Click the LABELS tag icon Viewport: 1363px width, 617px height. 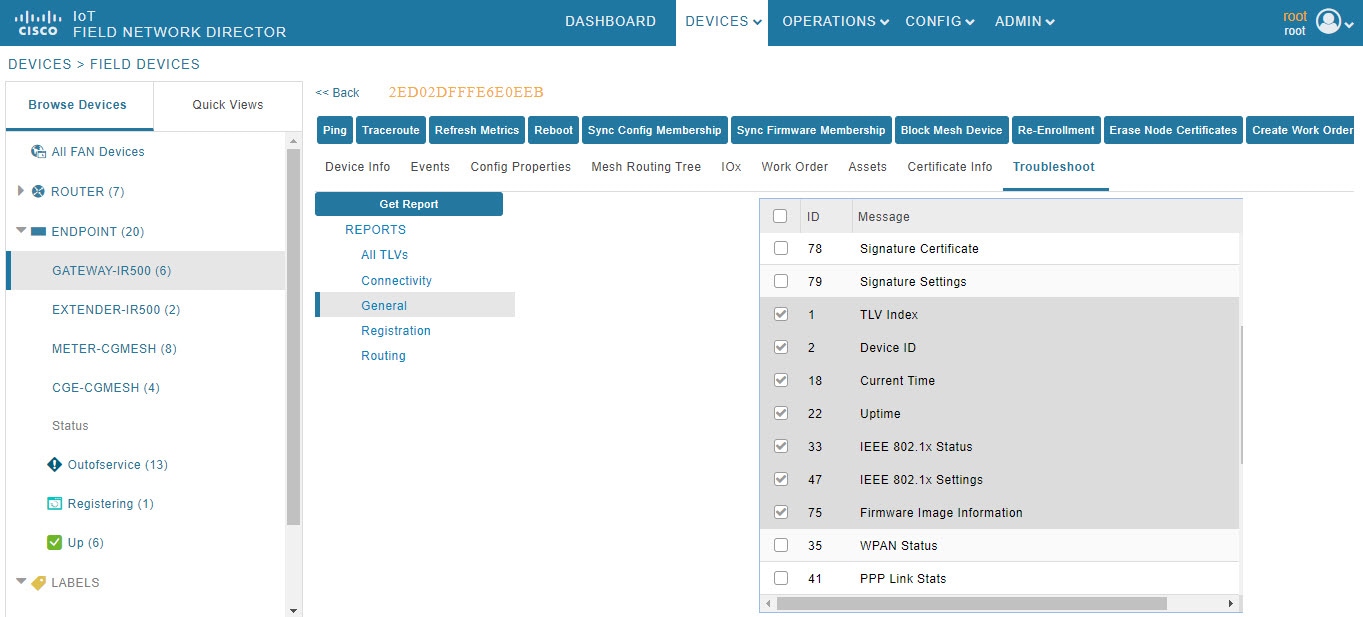[x=38, y=582]
